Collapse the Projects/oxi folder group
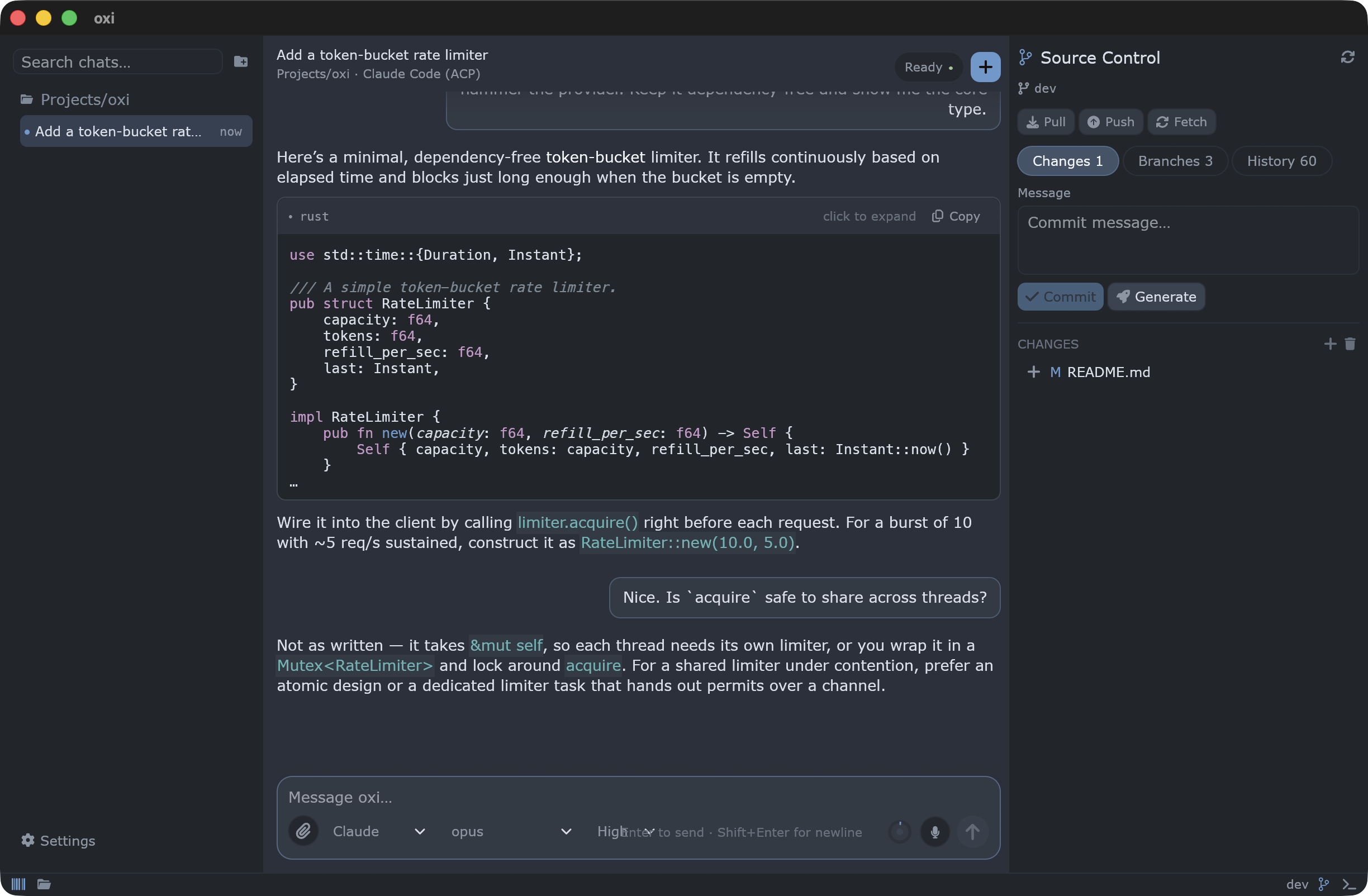Viewport: 1368px width, 896px height. tap(75, 99)
